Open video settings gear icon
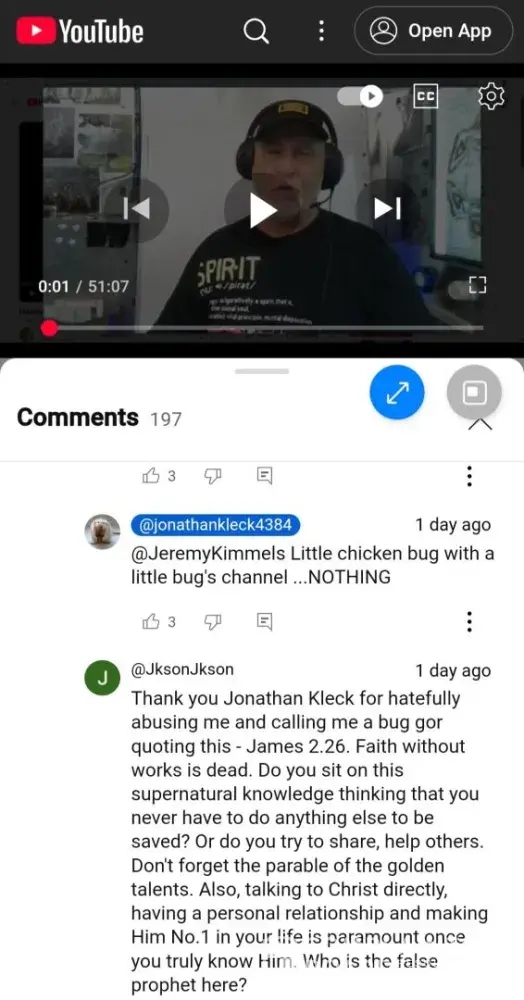 point(491,96)
